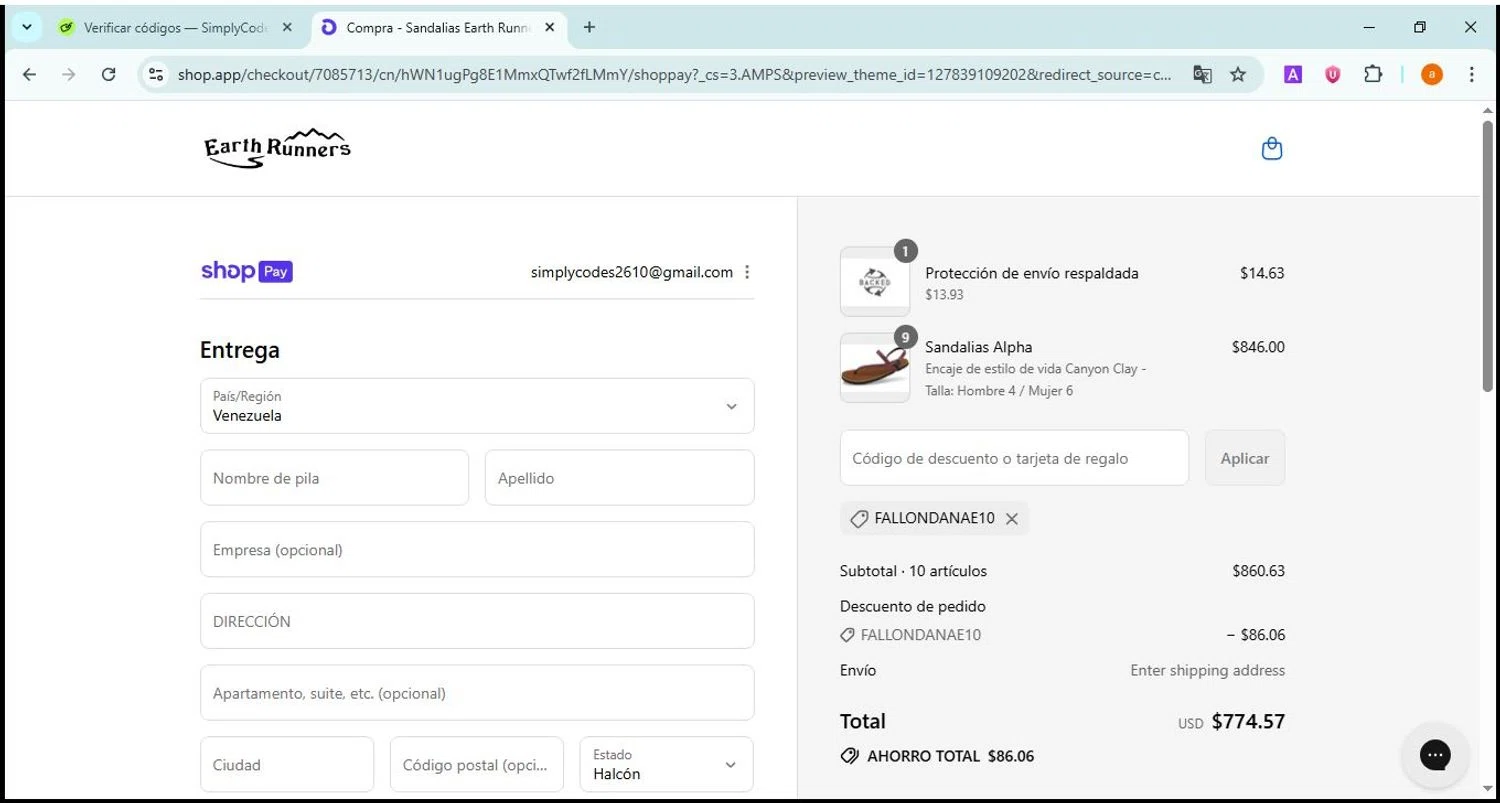Click the Ciudad field

pyautogui.click(x=287, y=765)
